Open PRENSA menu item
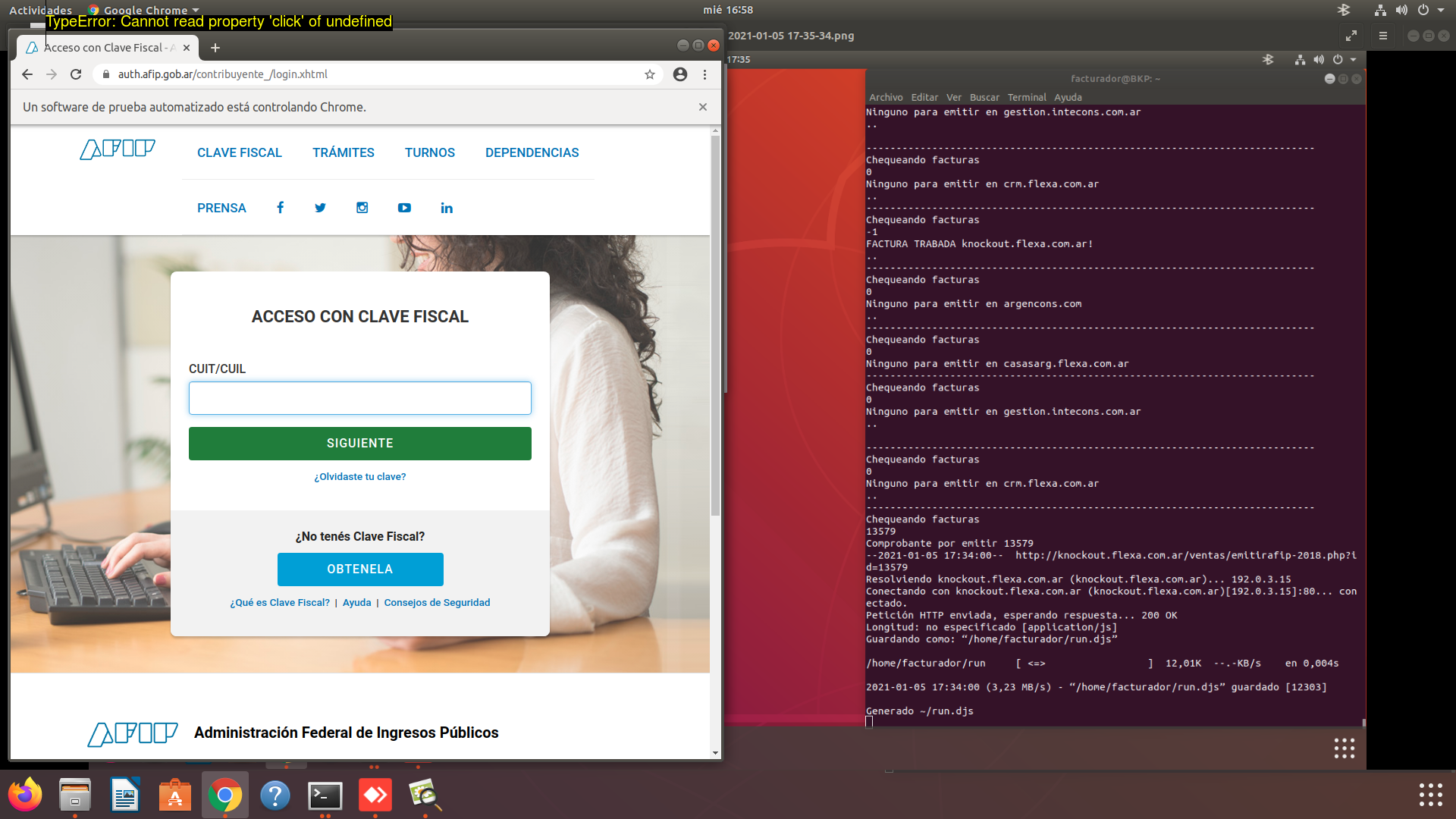This screenshot has width=1456, height=819. coord(221,208)
